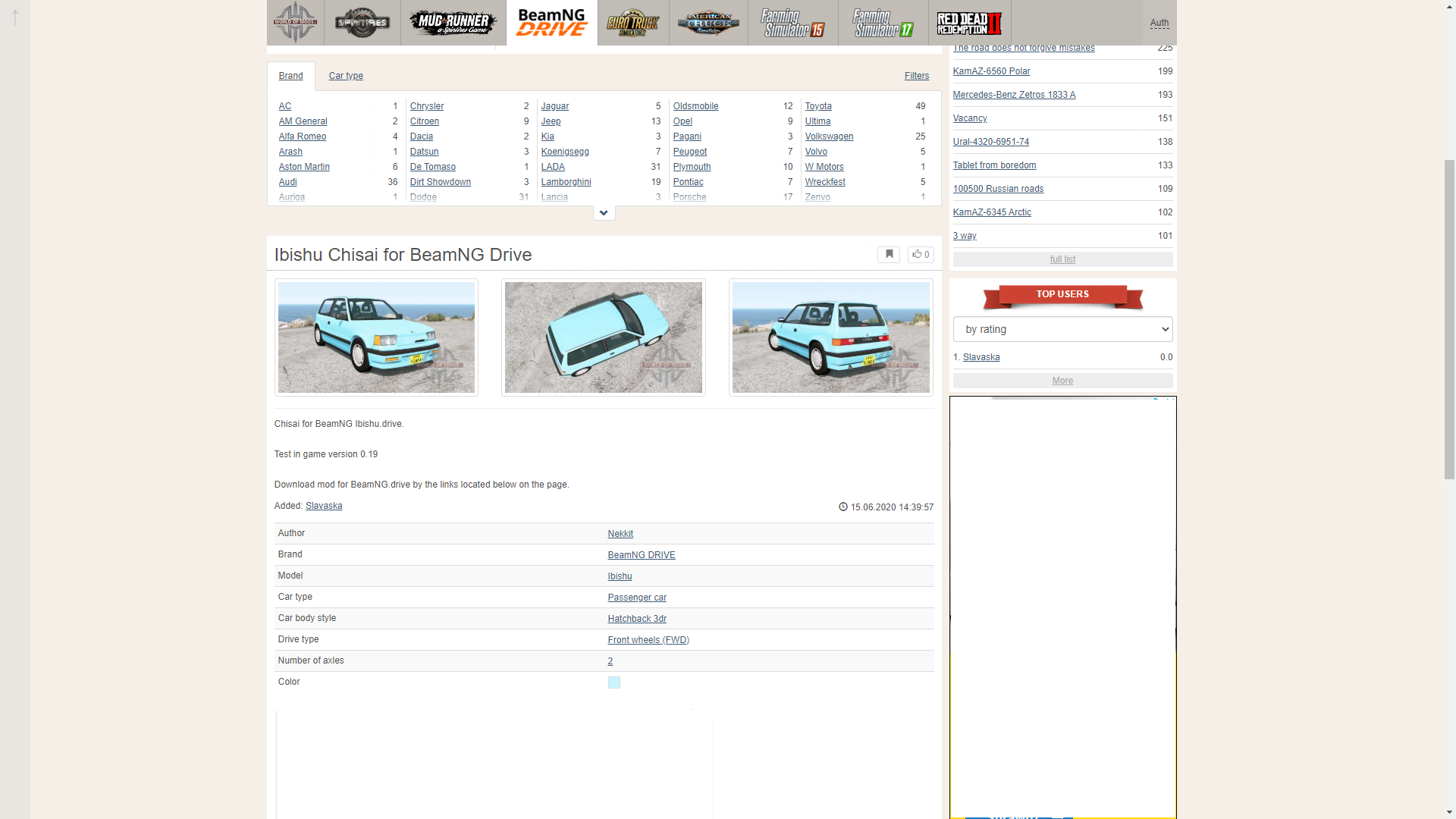Click the light blue color swatch
Viewport: 1456px width, 819px height.
pos(613,682)
